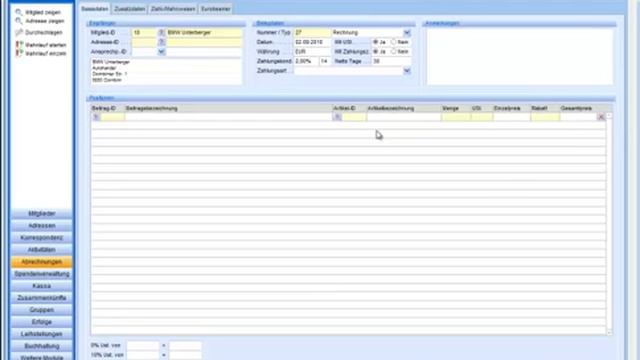This screenshot has width=640, height=360.
Task: Open the Eurobeamer tab
Action: click(x=216, y=9)
